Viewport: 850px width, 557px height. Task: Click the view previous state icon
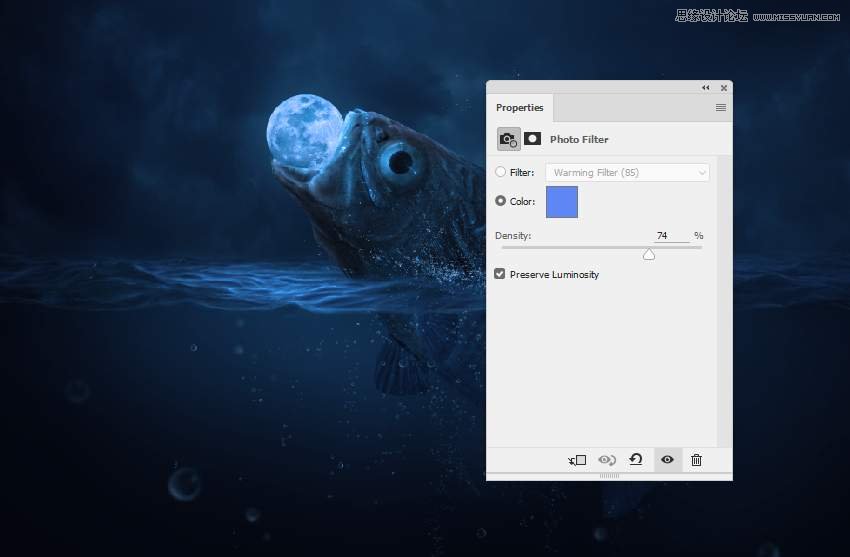coord(606,460)
